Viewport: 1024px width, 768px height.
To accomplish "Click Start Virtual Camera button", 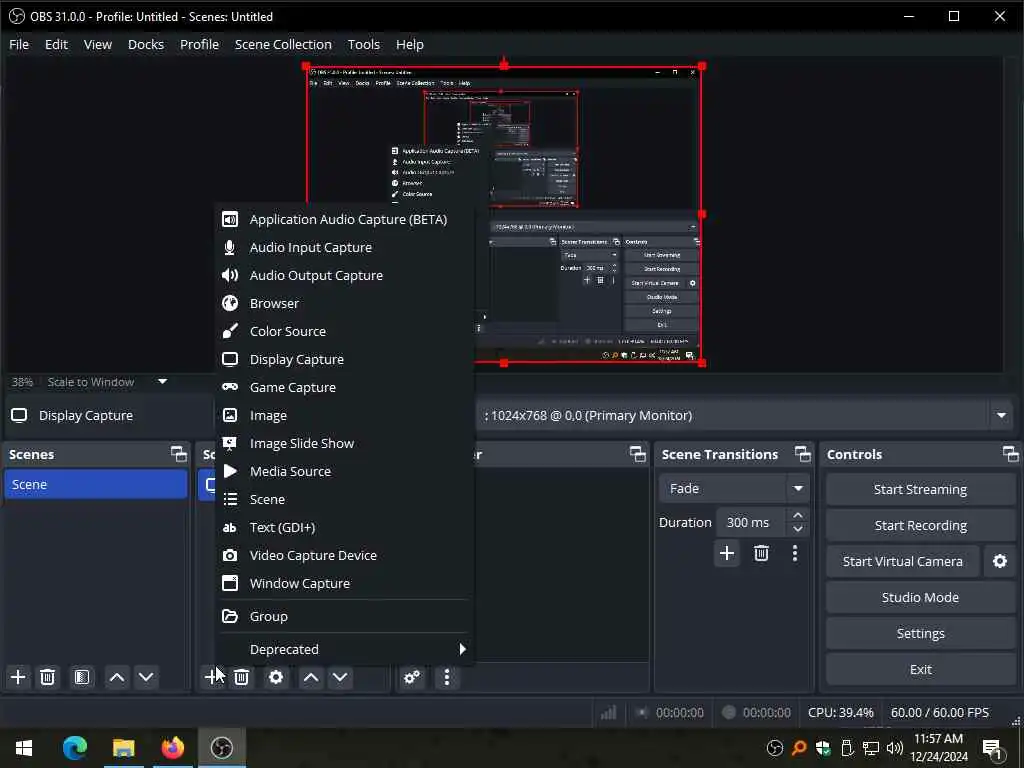I will [903, 562].
